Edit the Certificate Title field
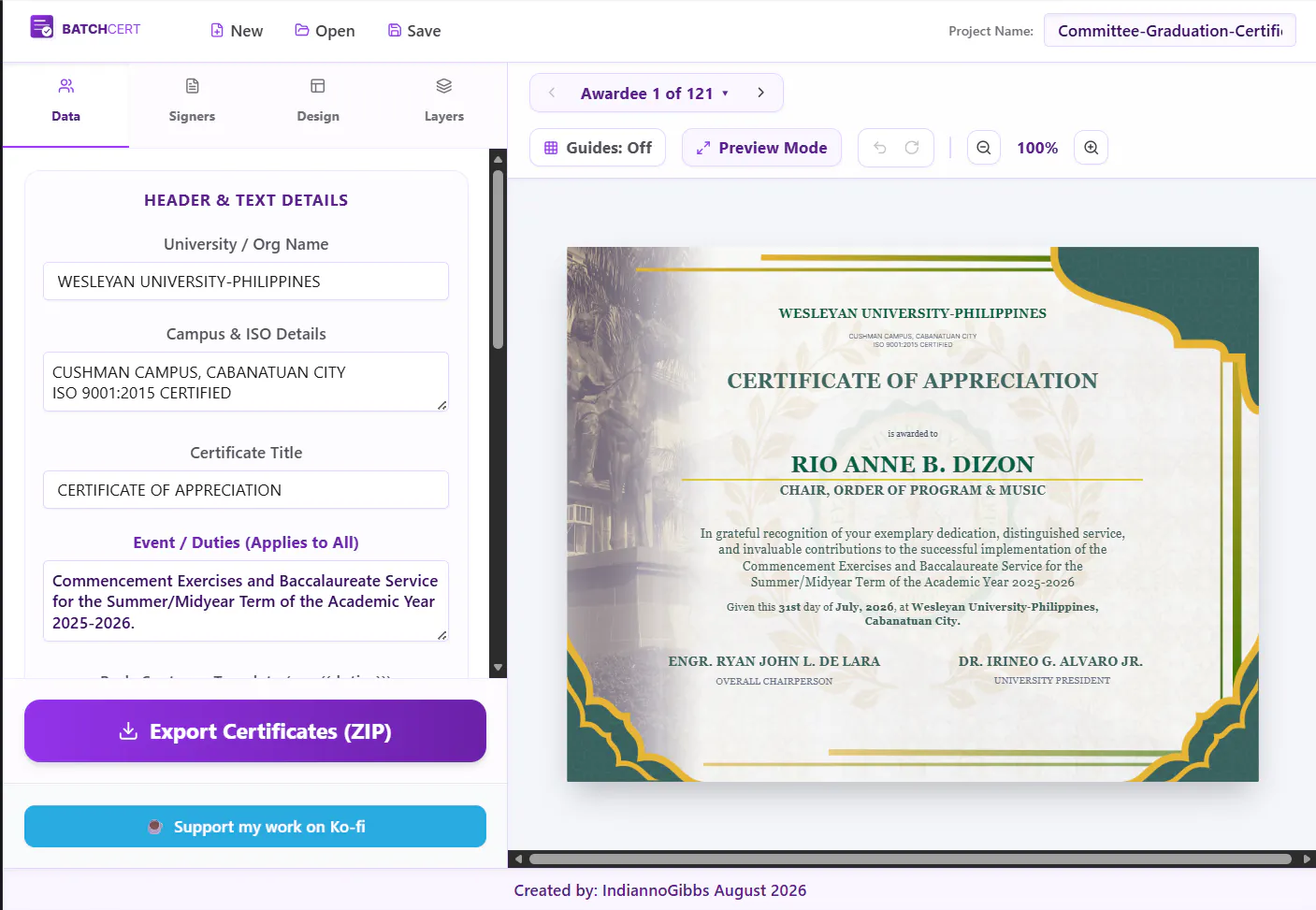Screen dimensions: 1316x910 pyautogui.click(x=246, y=490)
